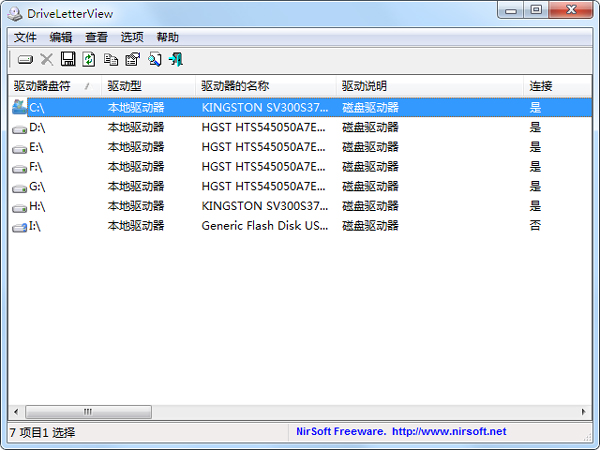The width and height of the screenshot is (600, 450).
Task: Click the Exit door toolbar icon
Action: [x=176, y=60]
